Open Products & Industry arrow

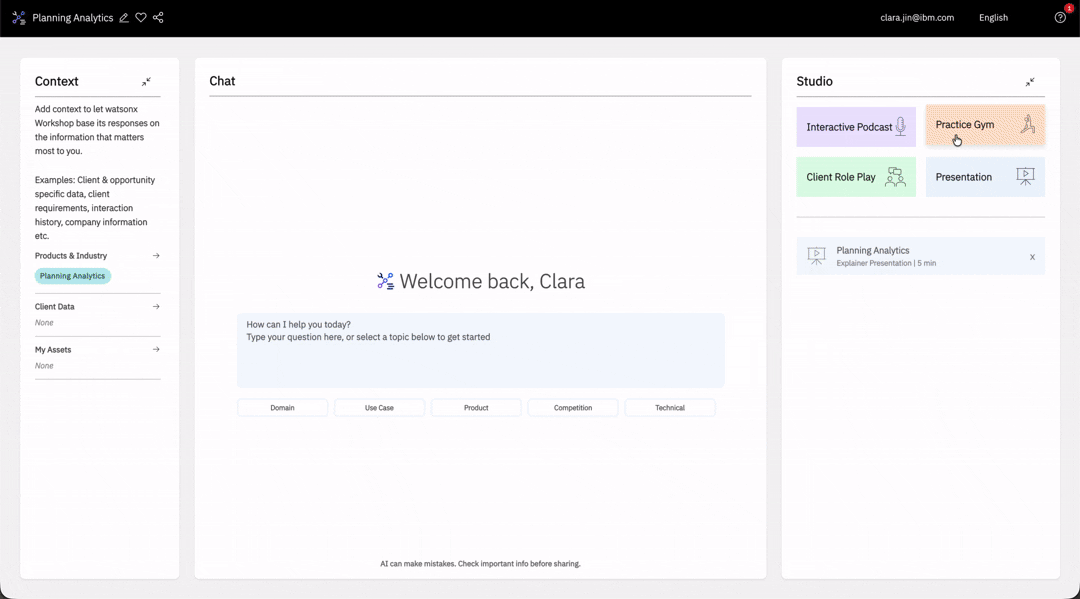(156, 255)
